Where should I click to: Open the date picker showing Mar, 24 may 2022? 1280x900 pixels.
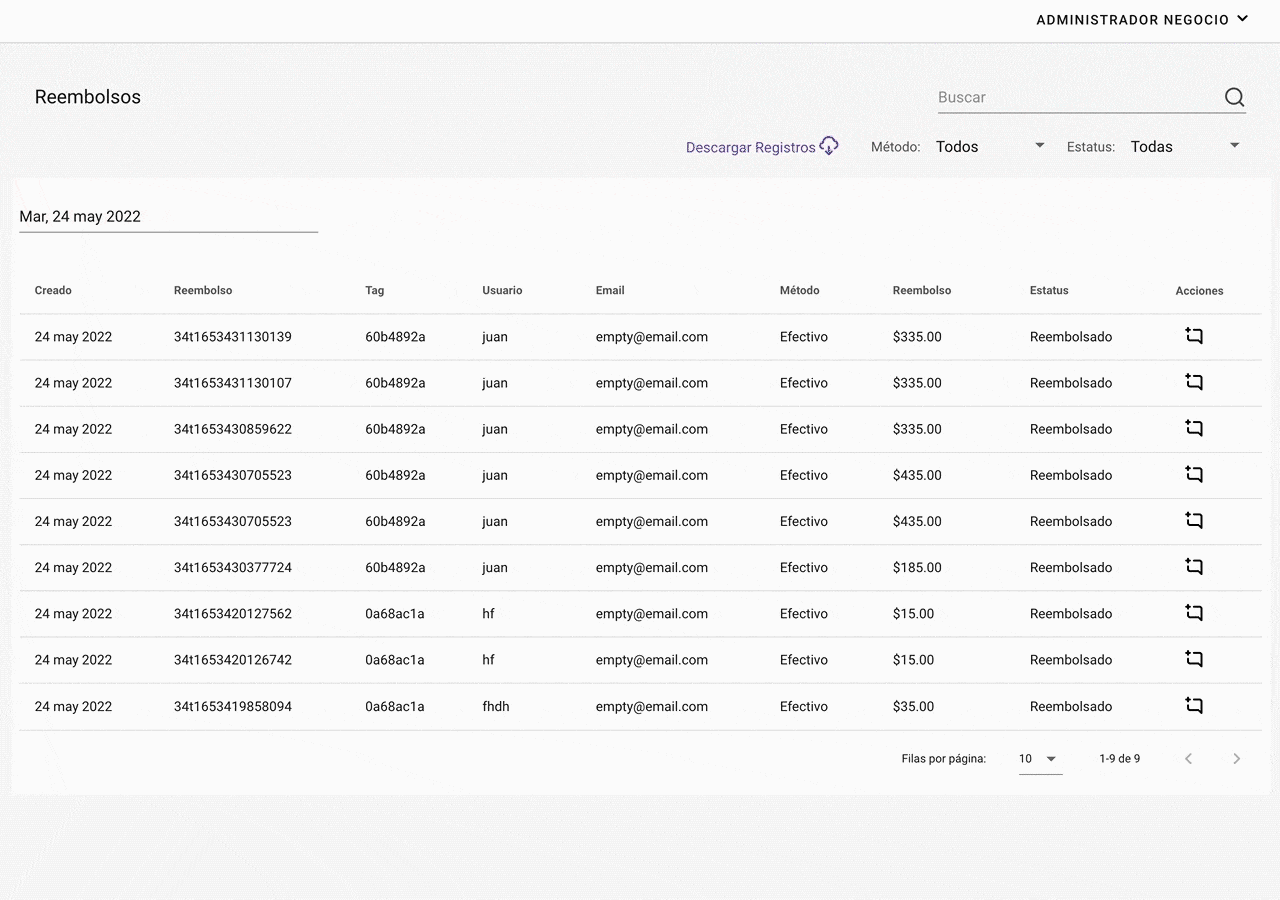click(168, 217)
